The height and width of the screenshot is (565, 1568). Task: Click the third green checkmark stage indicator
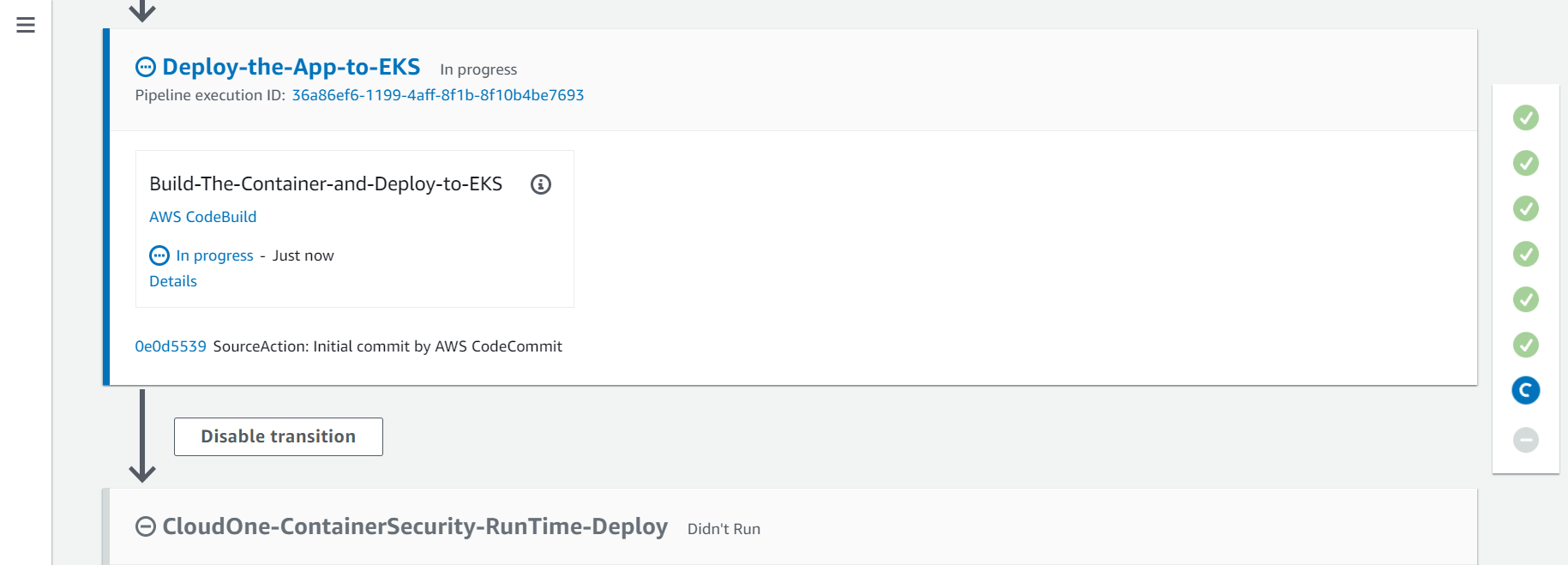[1525, 208]
